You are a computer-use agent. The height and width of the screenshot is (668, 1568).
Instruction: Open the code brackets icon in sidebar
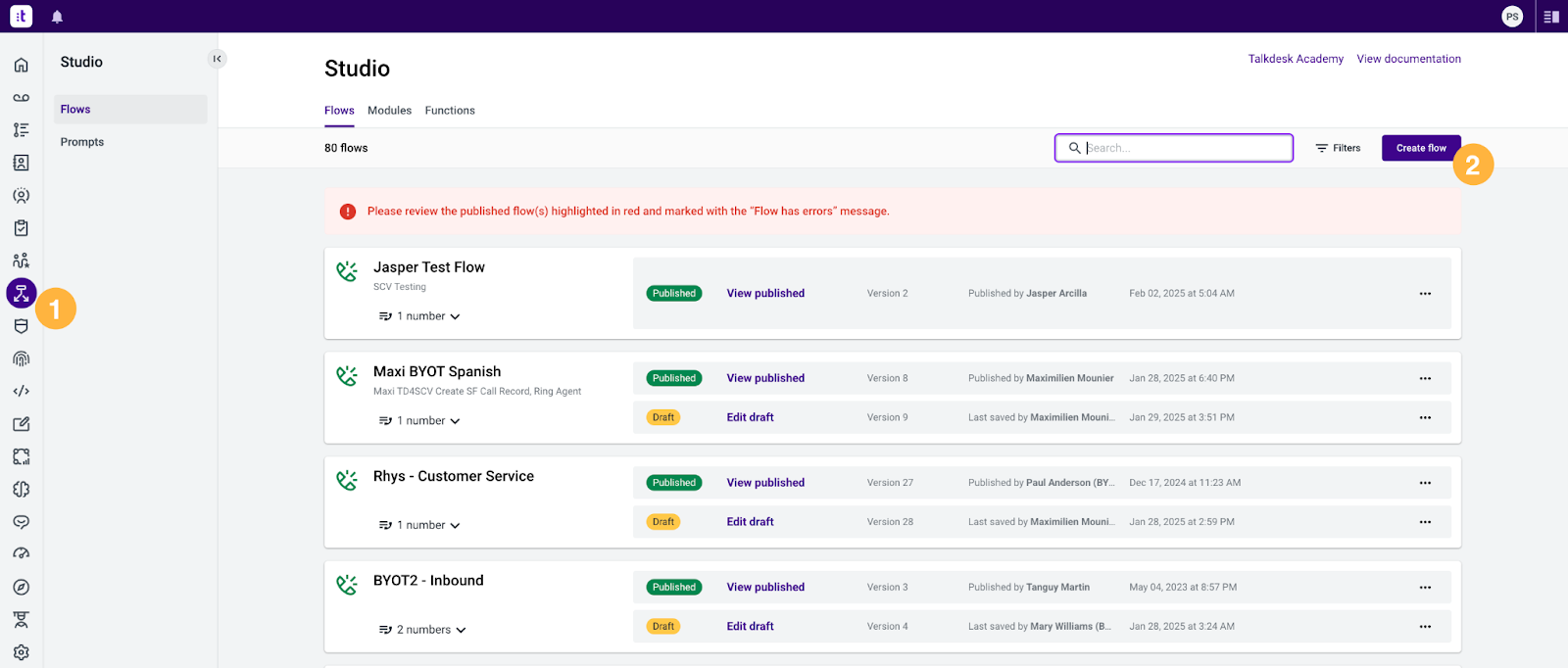click(21, 391)
